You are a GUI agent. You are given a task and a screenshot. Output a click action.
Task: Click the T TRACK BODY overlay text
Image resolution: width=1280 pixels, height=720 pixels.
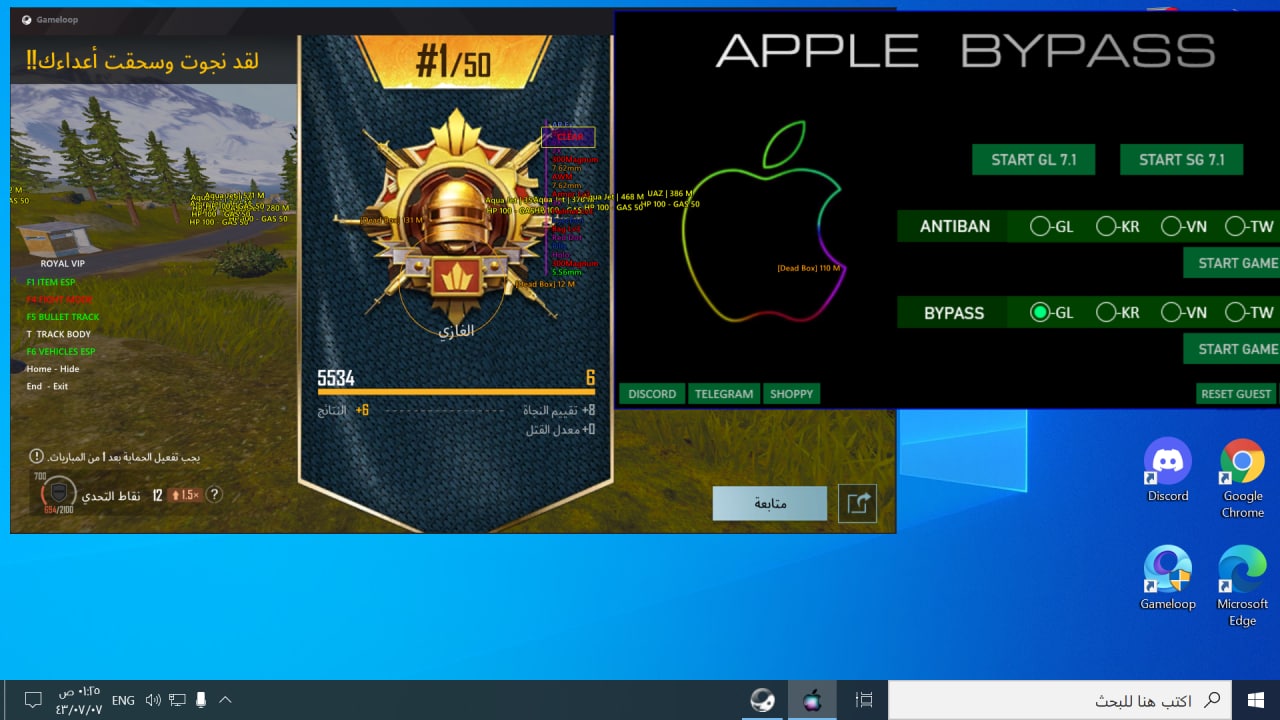58,334
